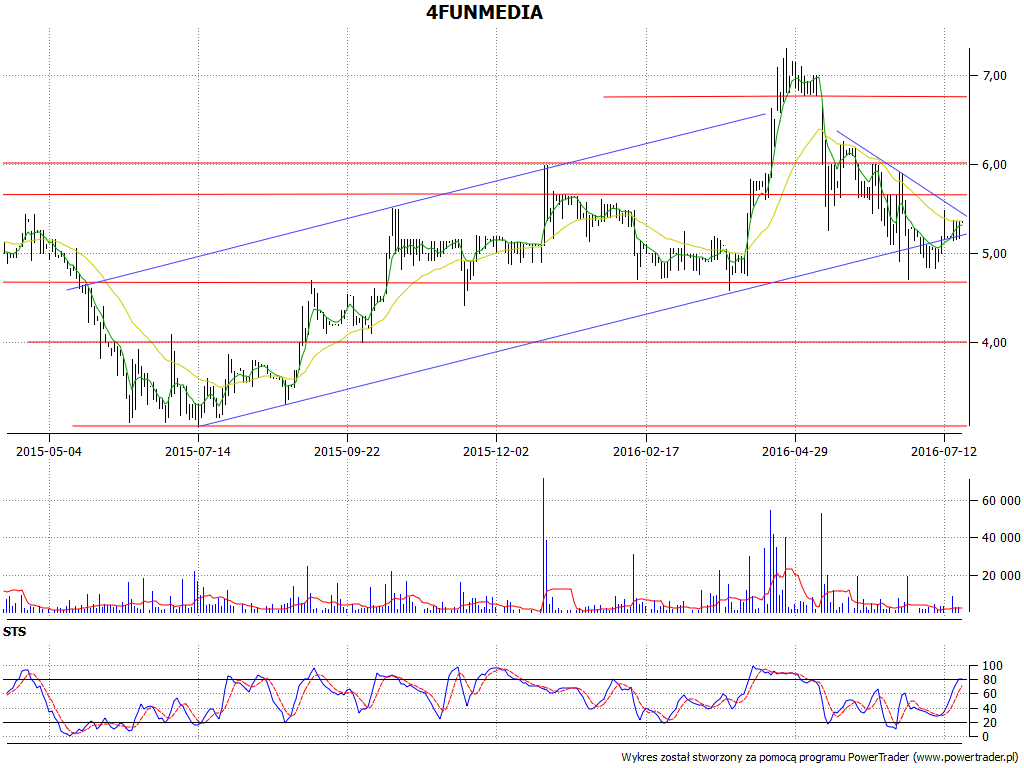Click the tallest volume bar near December 2015
The image size is (1024, 768).
[x=543, y=545]
